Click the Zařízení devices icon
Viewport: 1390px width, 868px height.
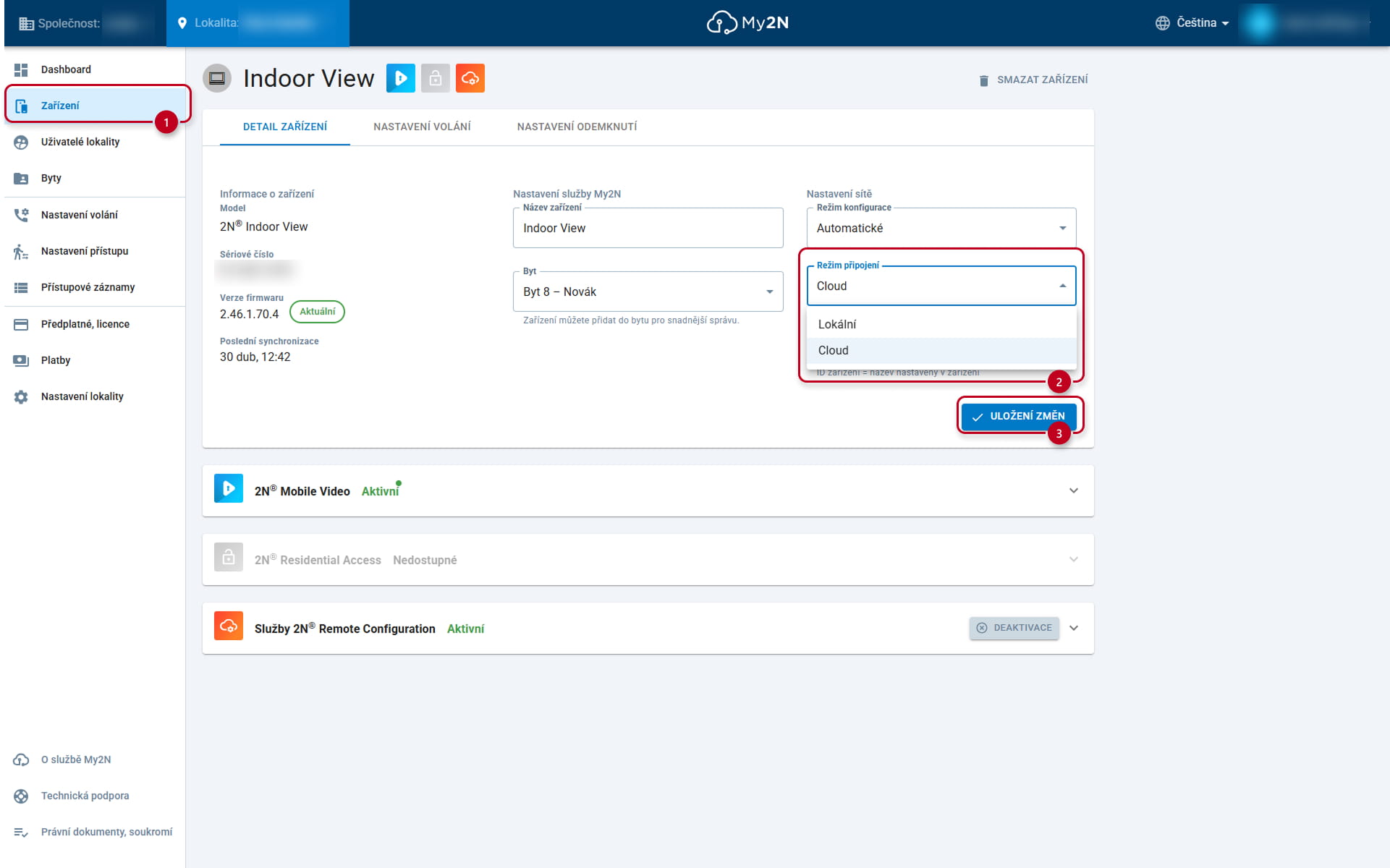tap(21, 106)
